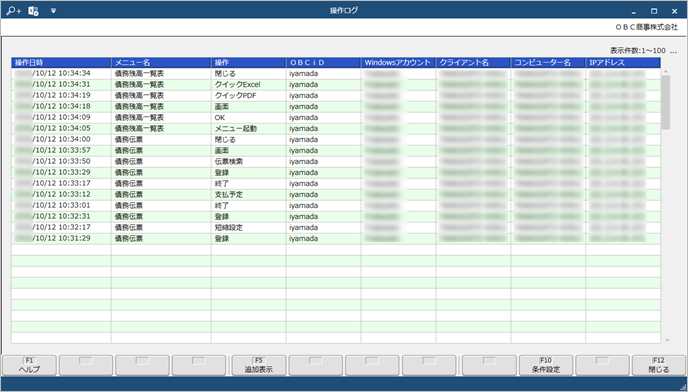The height and width of the screenshot is (392, 688).
Task: Click the magnifier-plus search icon in title bar
Action: (x=14, y=10)
